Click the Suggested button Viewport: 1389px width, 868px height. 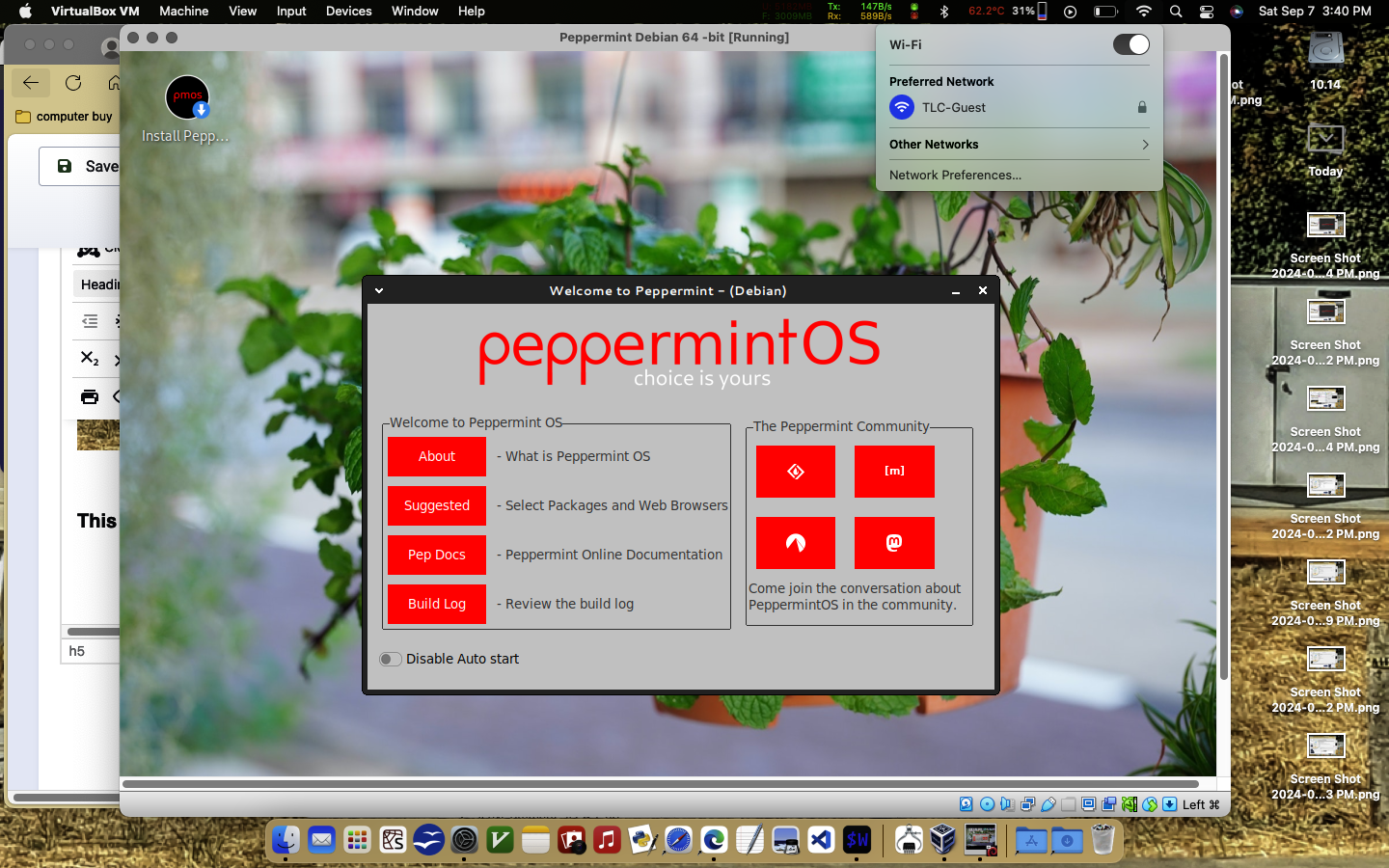click(436, 505)
